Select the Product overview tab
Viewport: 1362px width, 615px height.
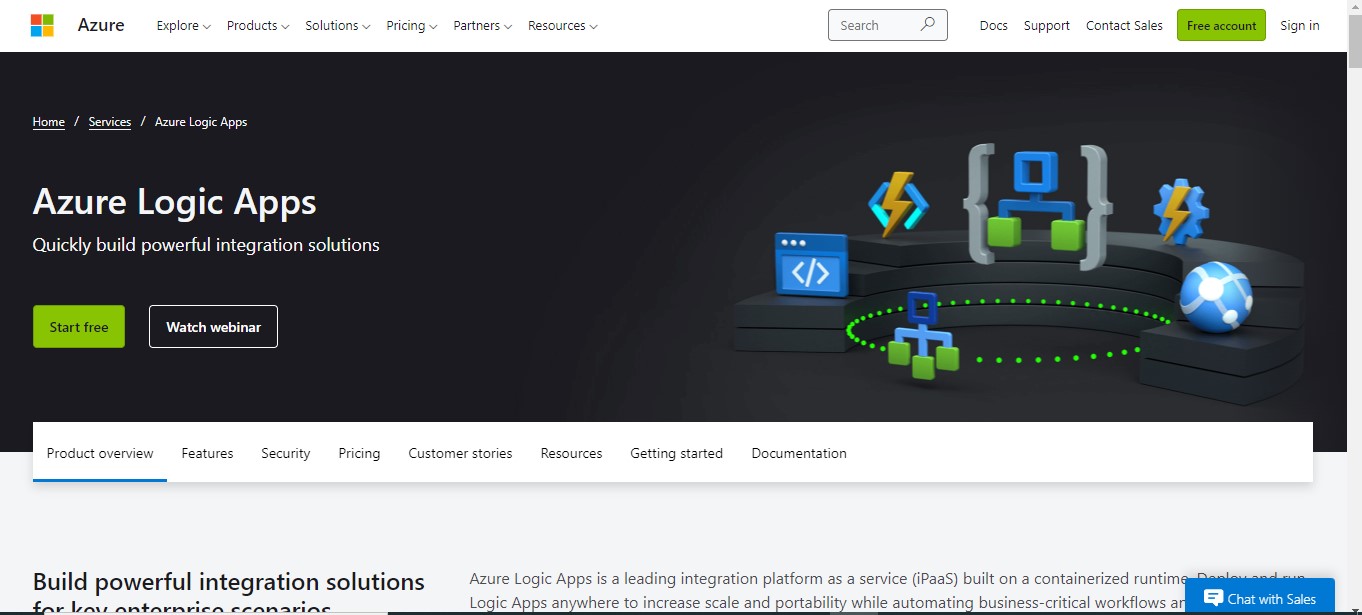pos(100,453)
